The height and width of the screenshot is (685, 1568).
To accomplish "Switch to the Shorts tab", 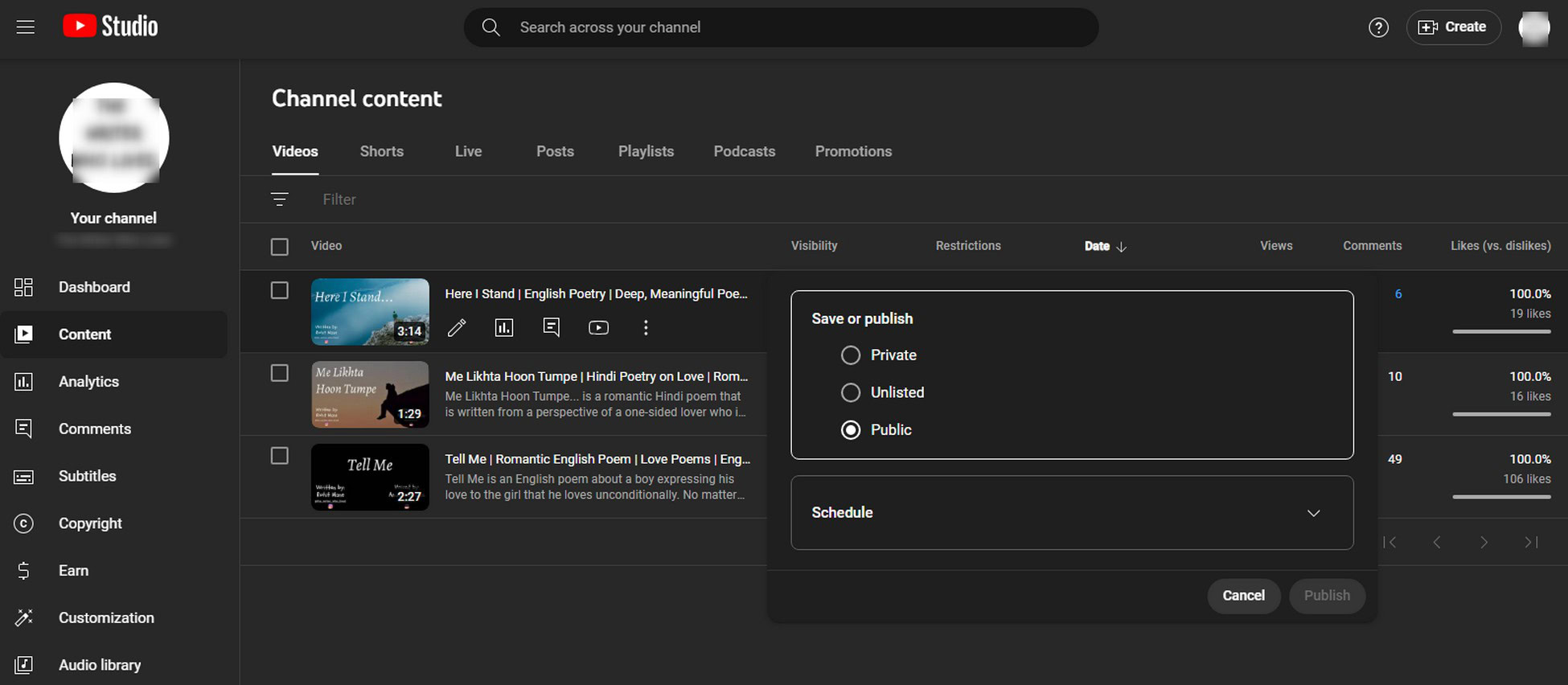I will pos(382,151).
